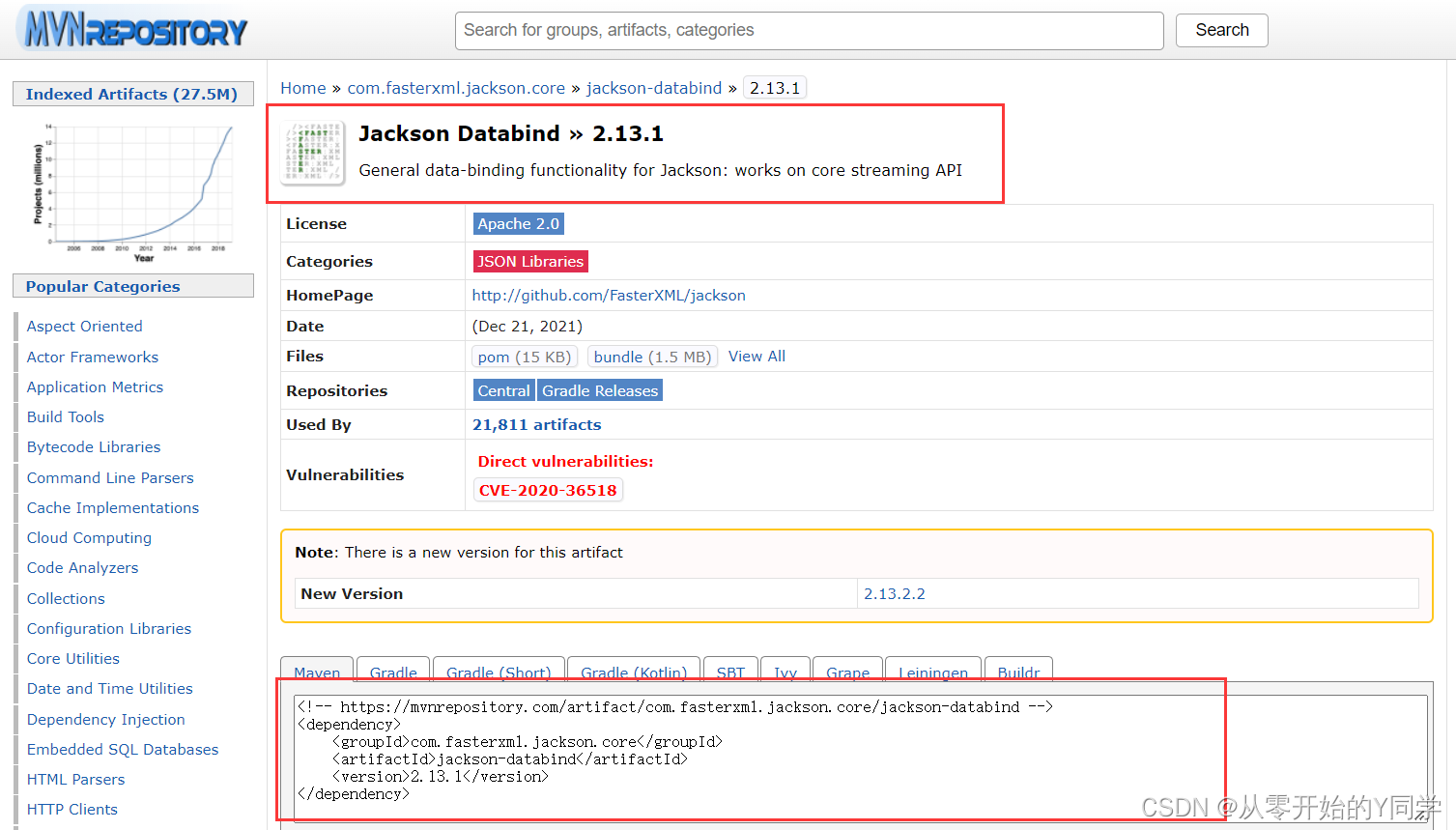Click the Apache 2.0 license tag
The height and width of the screenshot is (830, 1456).
(x=519, y=224)
